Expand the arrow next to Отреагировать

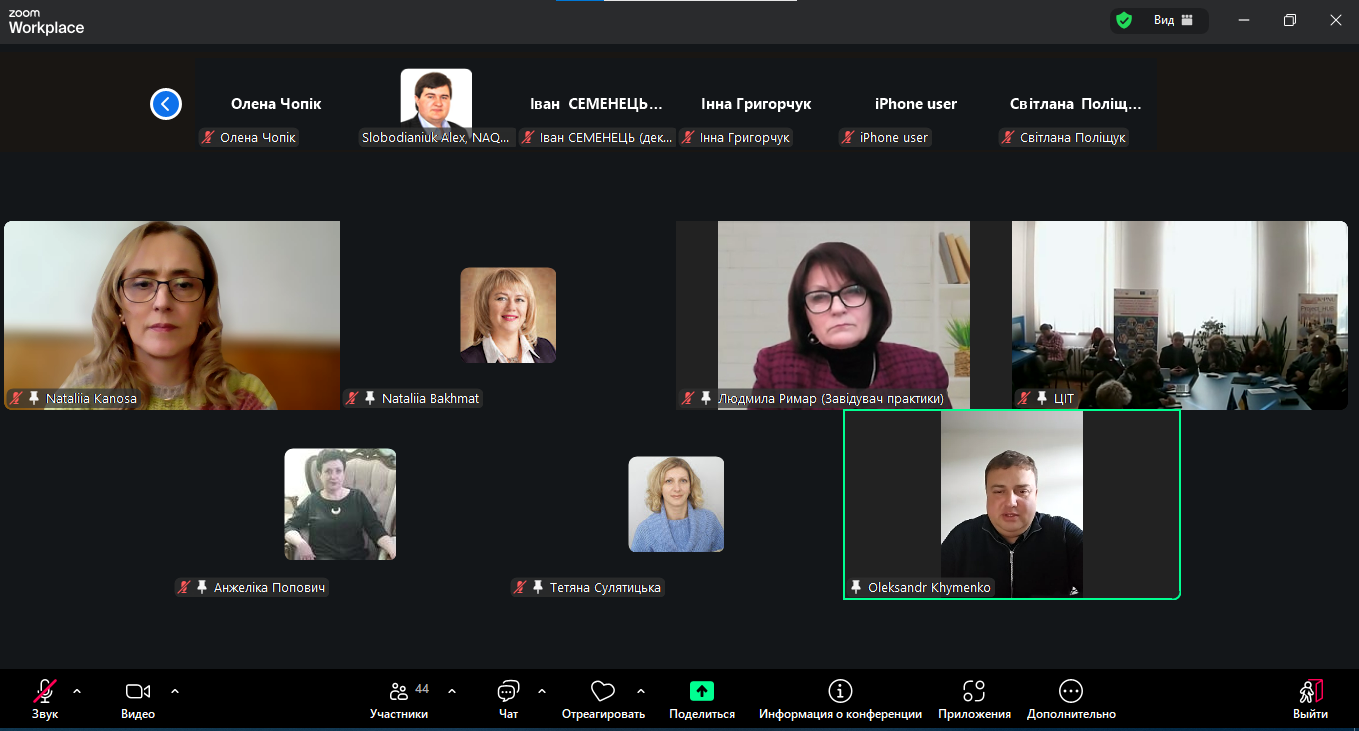(x=641, y=691)
